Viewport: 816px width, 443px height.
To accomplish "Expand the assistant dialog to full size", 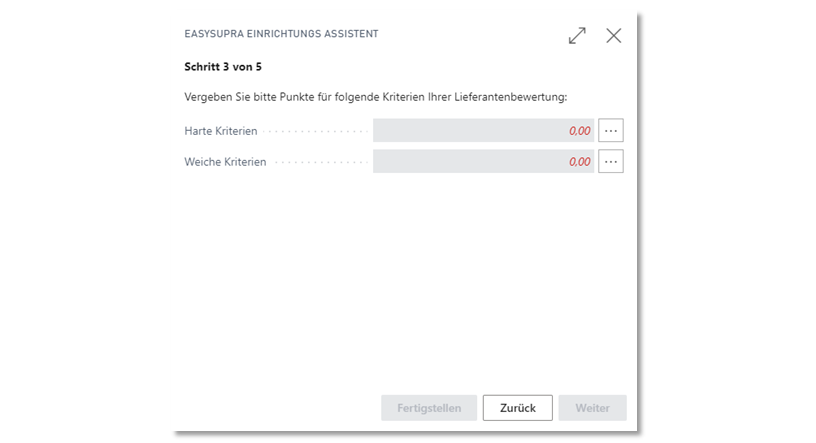I will coord(577,35).
